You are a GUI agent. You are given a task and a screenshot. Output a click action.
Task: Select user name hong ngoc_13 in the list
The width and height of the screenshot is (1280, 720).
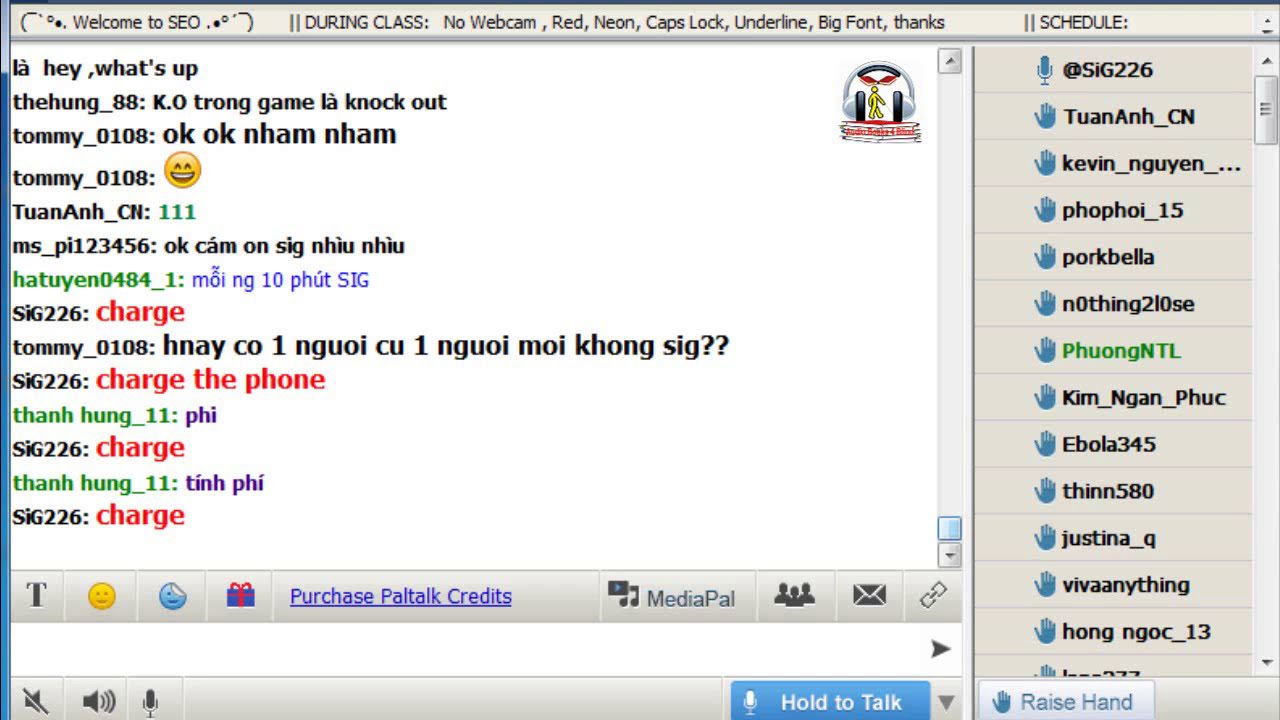point(1136,632)
